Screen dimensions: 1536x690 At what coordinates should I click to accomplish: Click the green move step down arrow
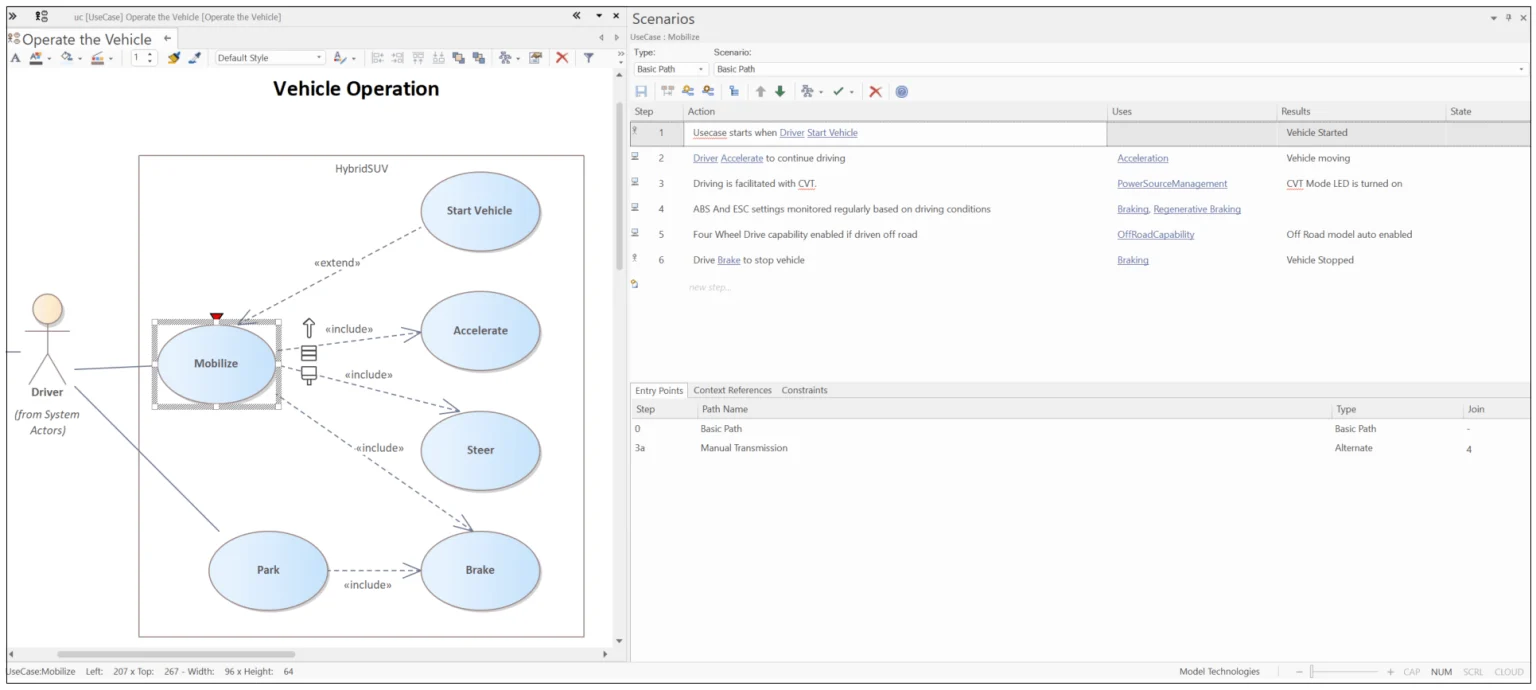pyautogui.click(x=780, y=91)
